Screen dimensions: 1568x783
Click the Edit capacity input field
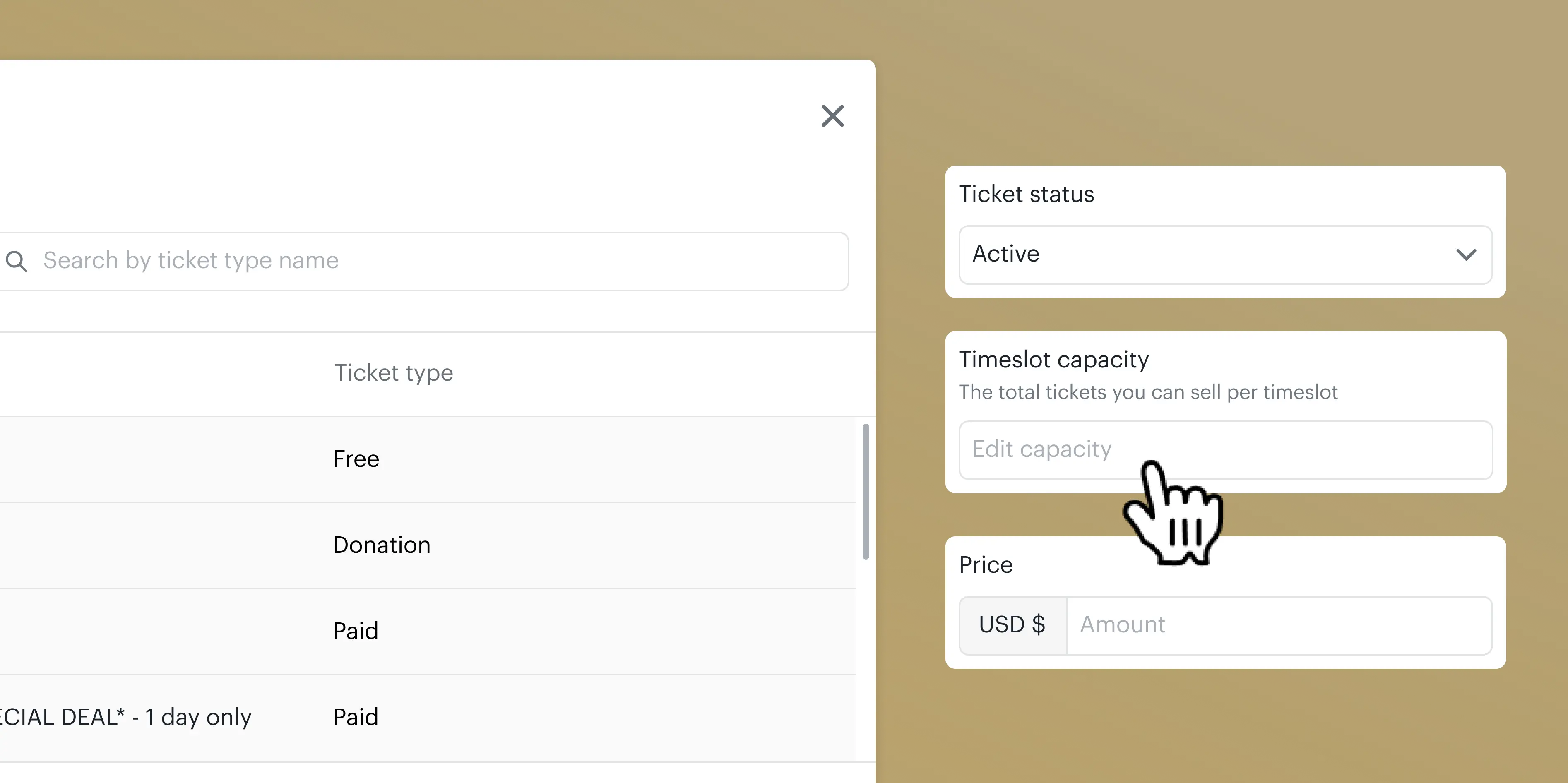[x=1225, y=449]
